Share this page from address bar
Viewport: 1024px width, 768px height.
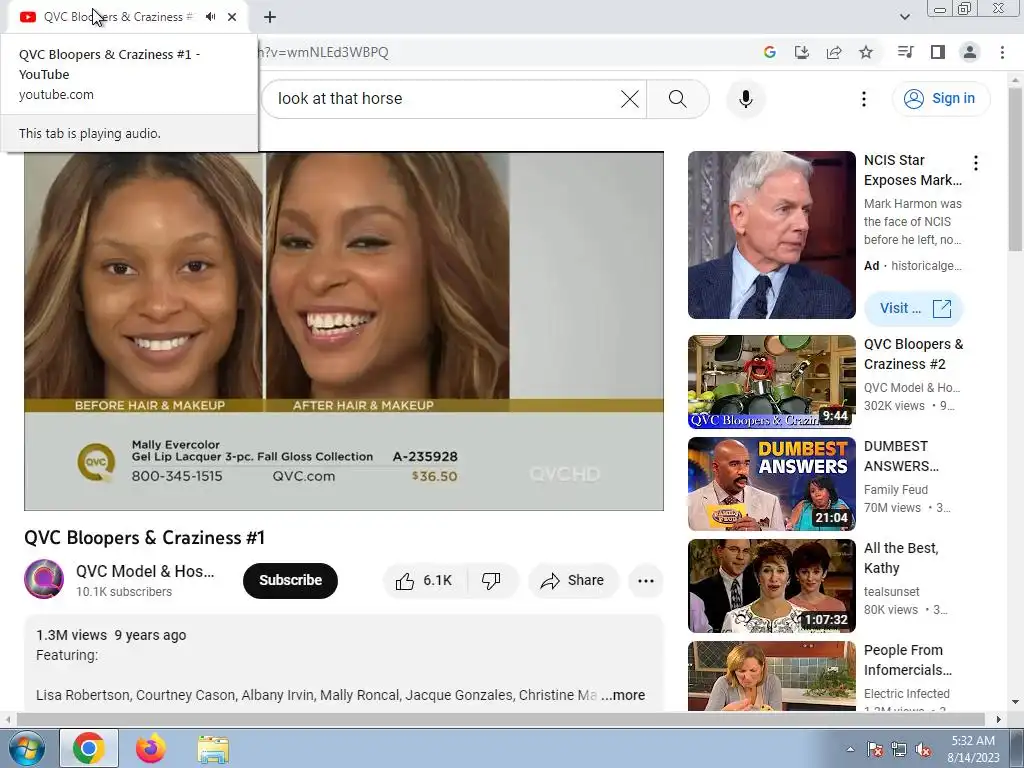coord(834,52)
